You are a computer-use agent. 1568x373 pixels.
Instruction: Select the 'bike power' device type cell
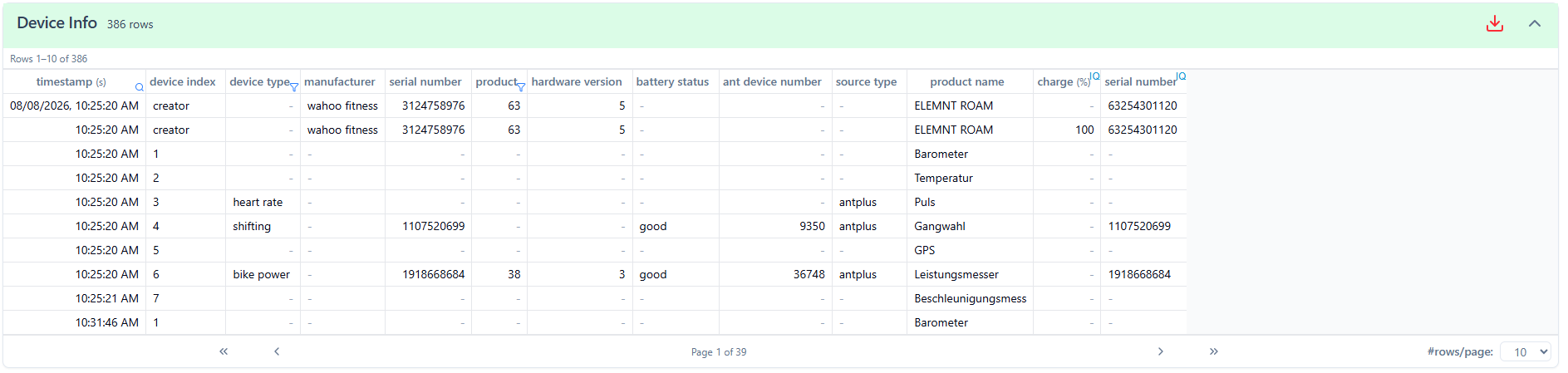coord(263,274)
